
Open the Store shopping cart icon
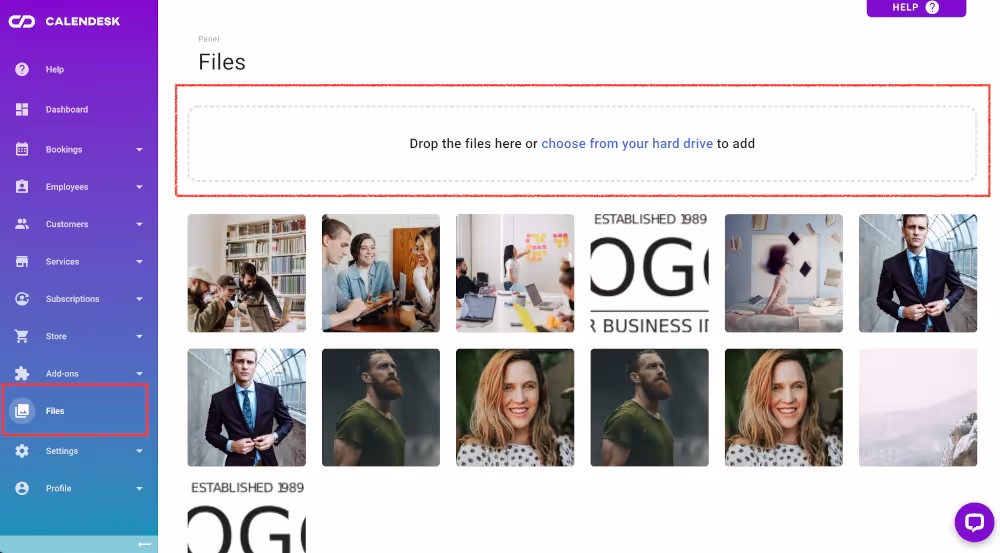(x=22, y=336)
